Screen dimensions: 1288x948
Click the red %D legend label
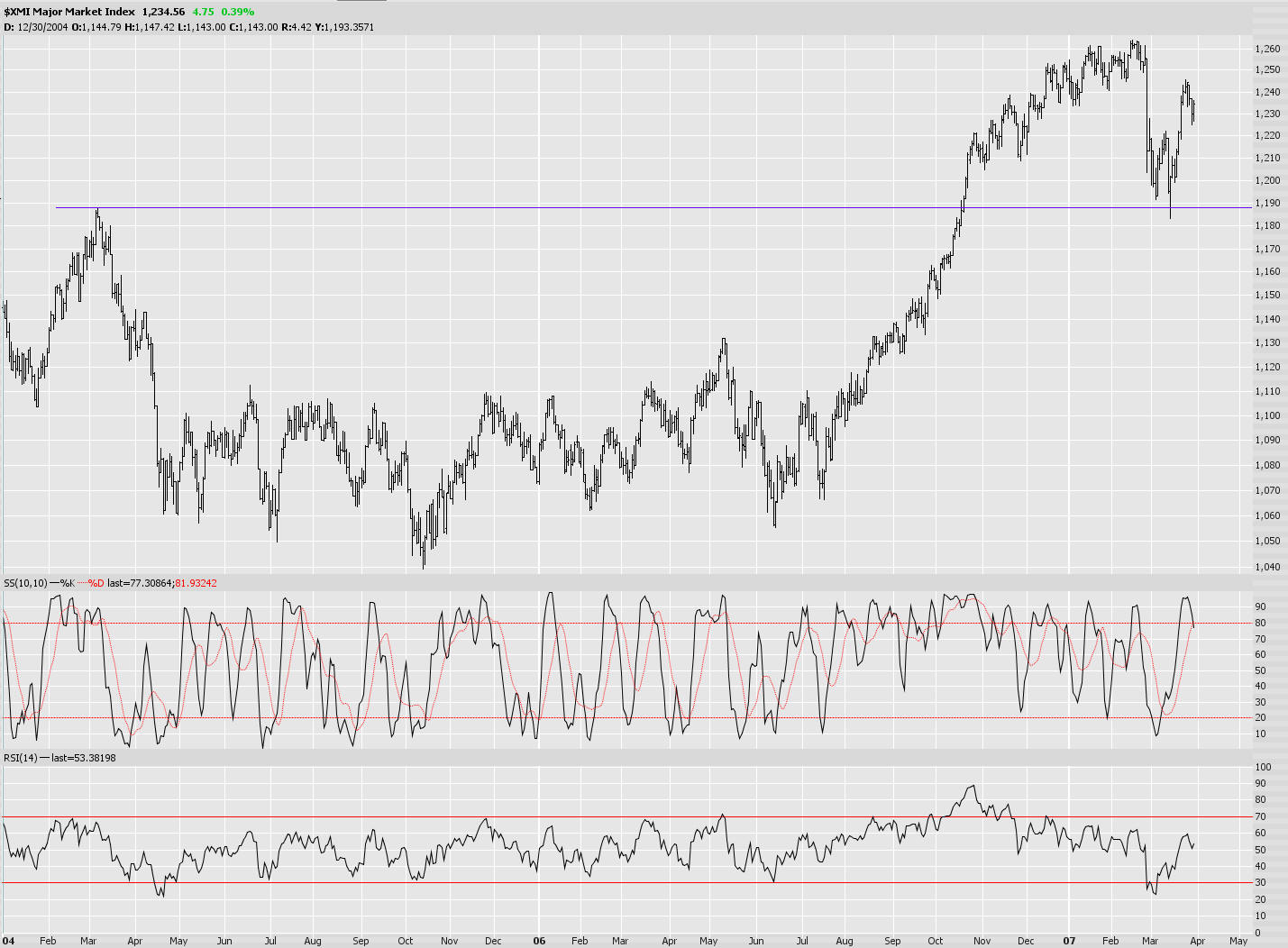[x=96, y=583]
